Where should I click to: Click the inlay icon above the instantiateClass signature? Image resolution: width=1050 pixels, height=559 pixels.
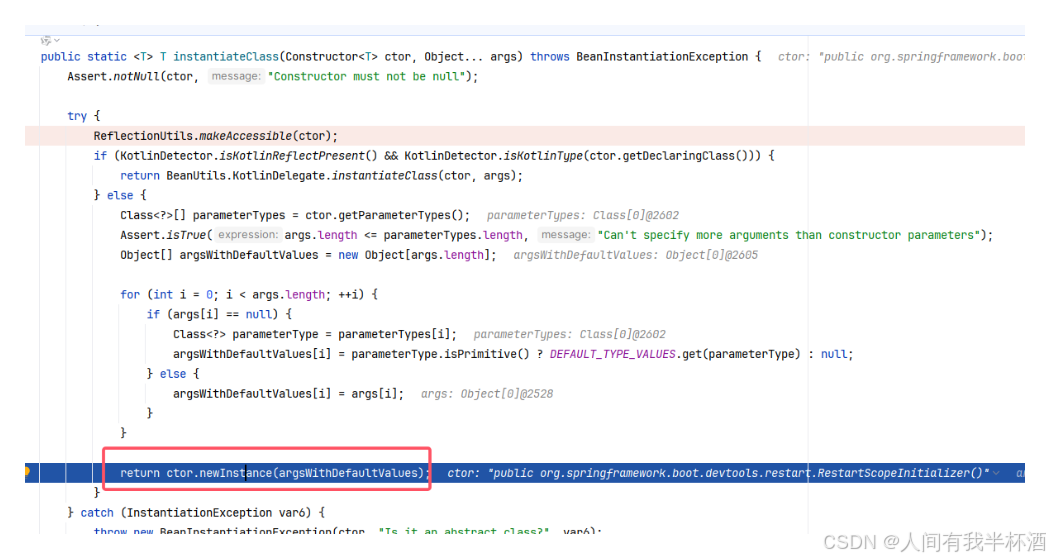[46, 41]
